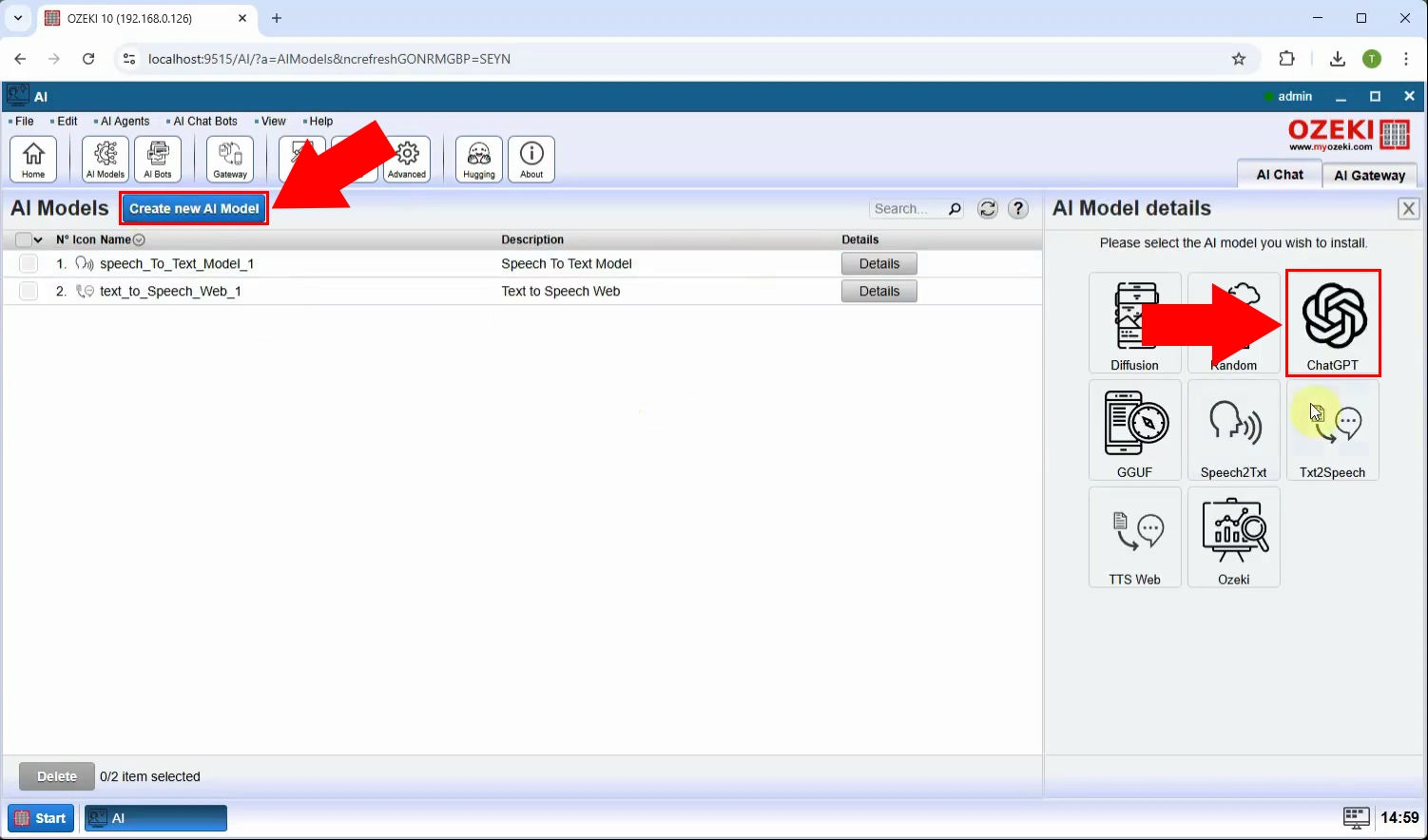The image size is (1428, 840).
Task: Select the Txt2Speech model tile
Action: 1333,430
